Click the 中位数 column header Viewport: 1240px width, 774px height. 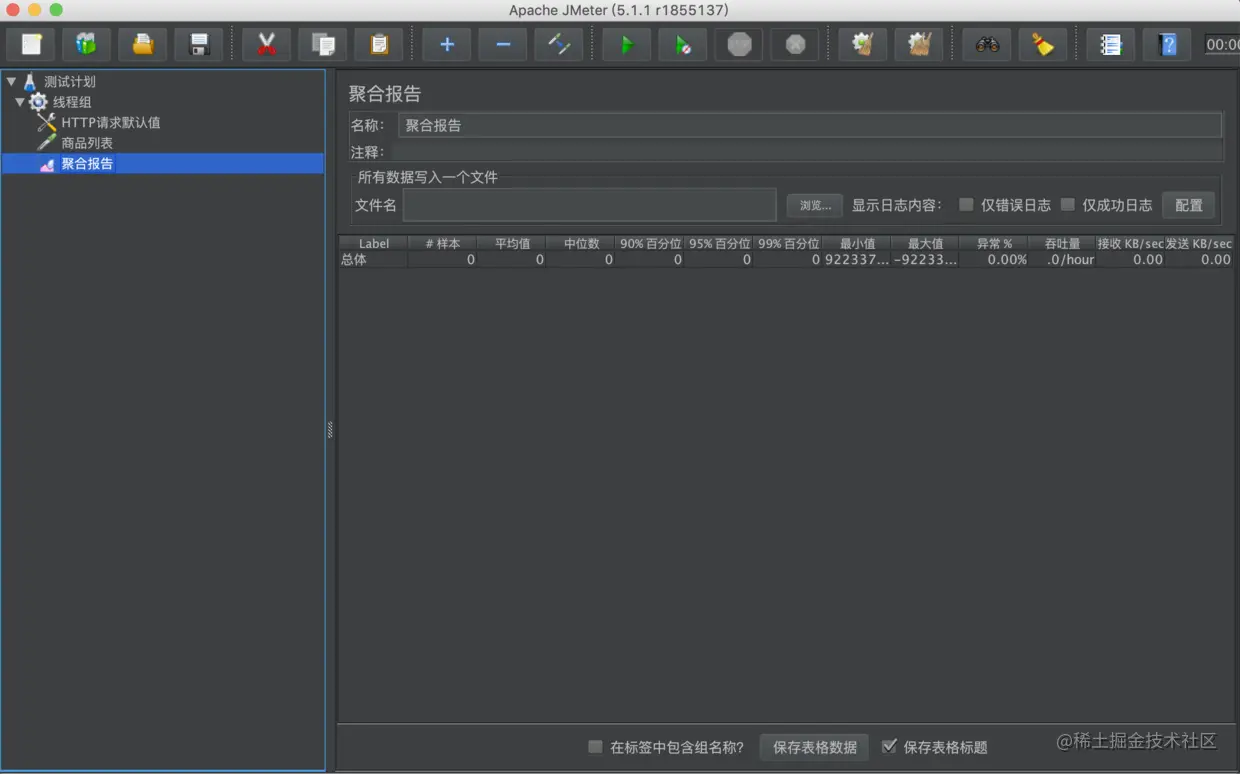click(581, 243)
